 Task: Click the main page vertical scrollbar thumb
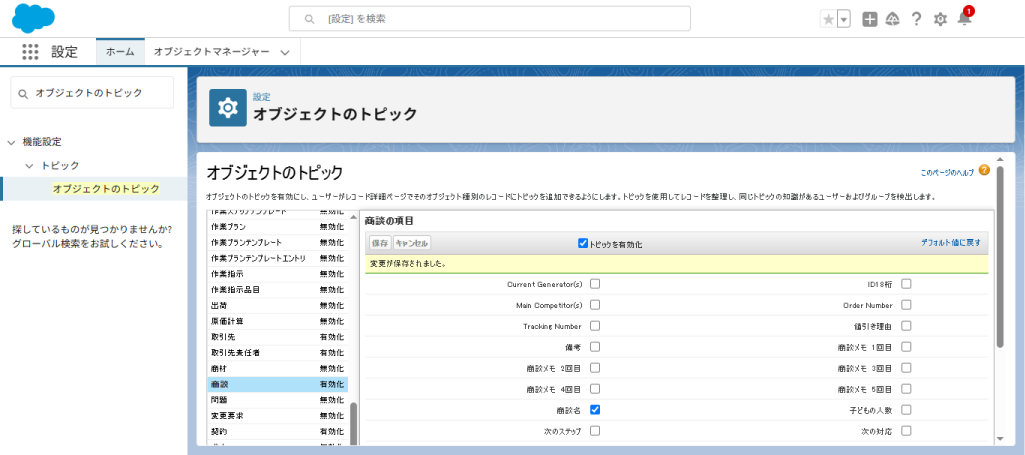click(x=1000, y=256)
